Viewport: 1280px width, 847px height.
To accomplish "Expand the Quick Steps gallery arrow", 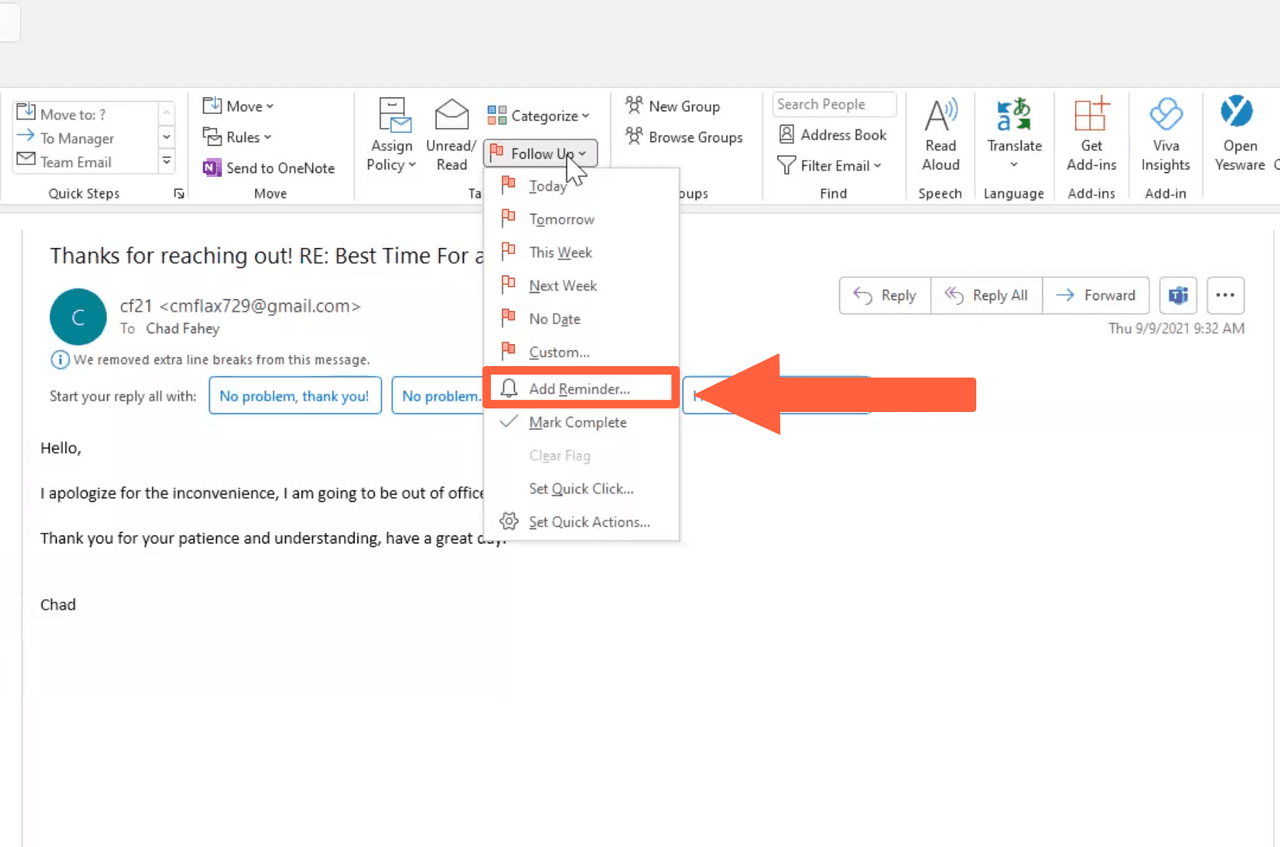I will pos(167,161).
